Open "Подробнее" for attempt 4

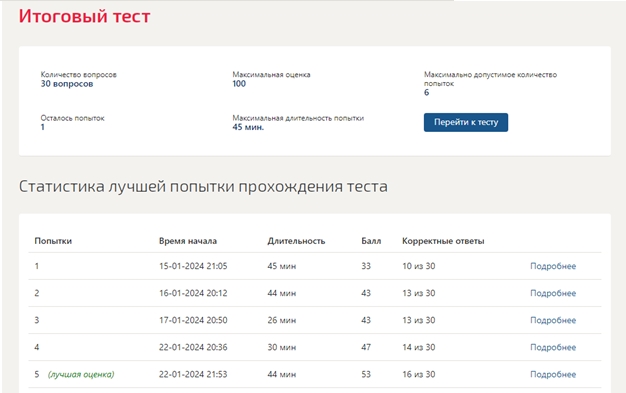[x=553, y=347]
